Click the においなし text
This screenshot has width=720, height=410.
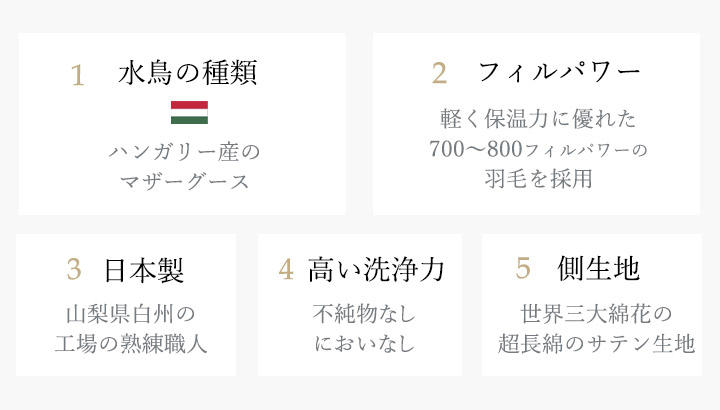(x=365, y=344)
